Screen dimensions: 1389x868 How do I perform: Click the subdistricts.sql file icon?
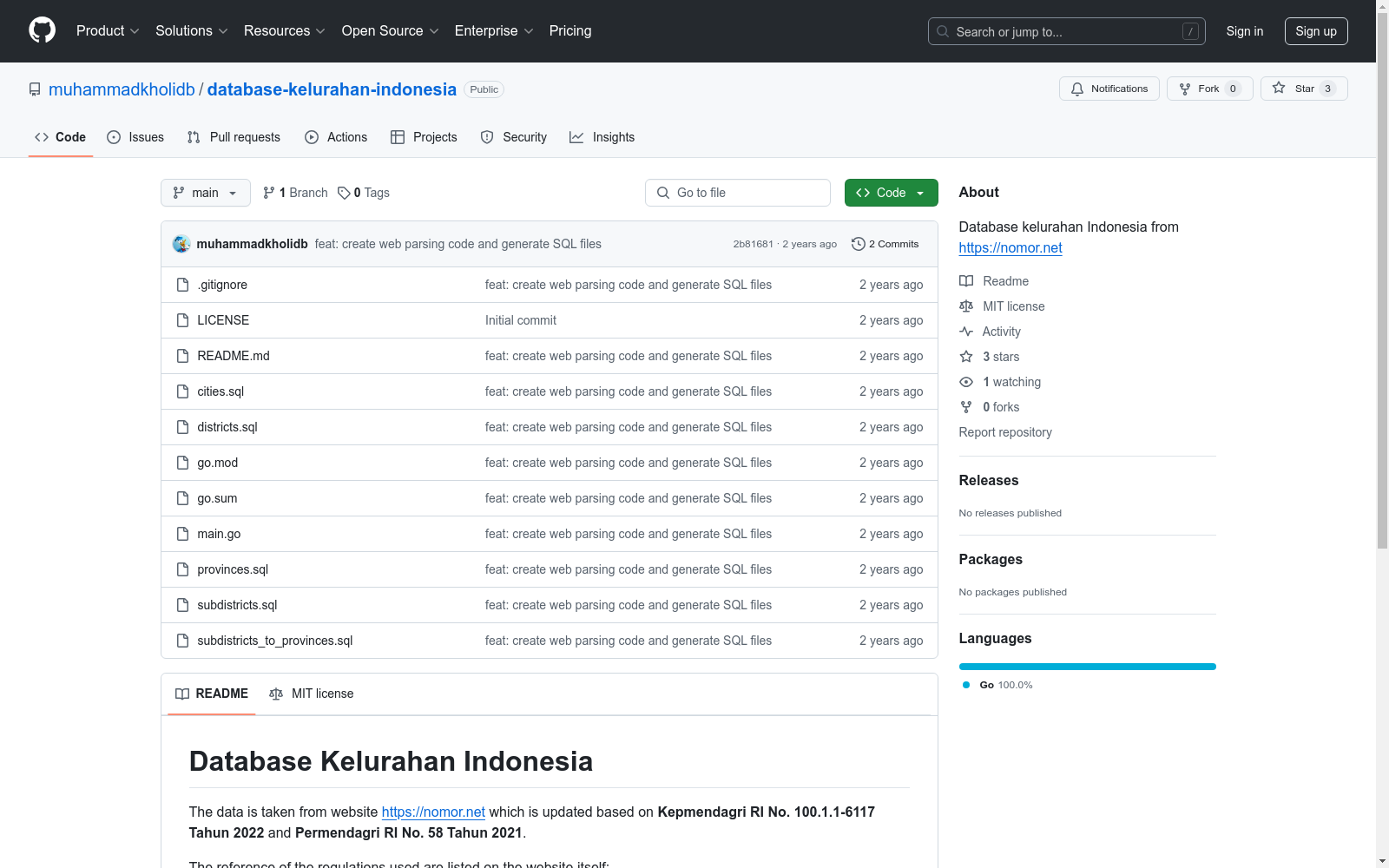pos(182,605)
